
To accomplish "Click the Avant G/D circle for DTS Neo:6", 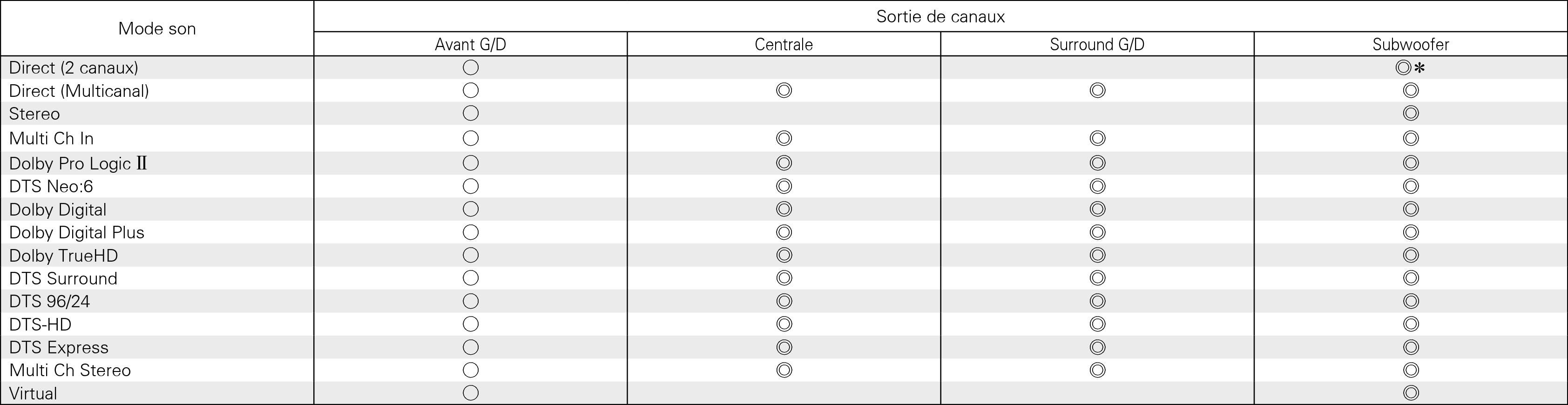I will pyautogui.click(x=471, y=186).
